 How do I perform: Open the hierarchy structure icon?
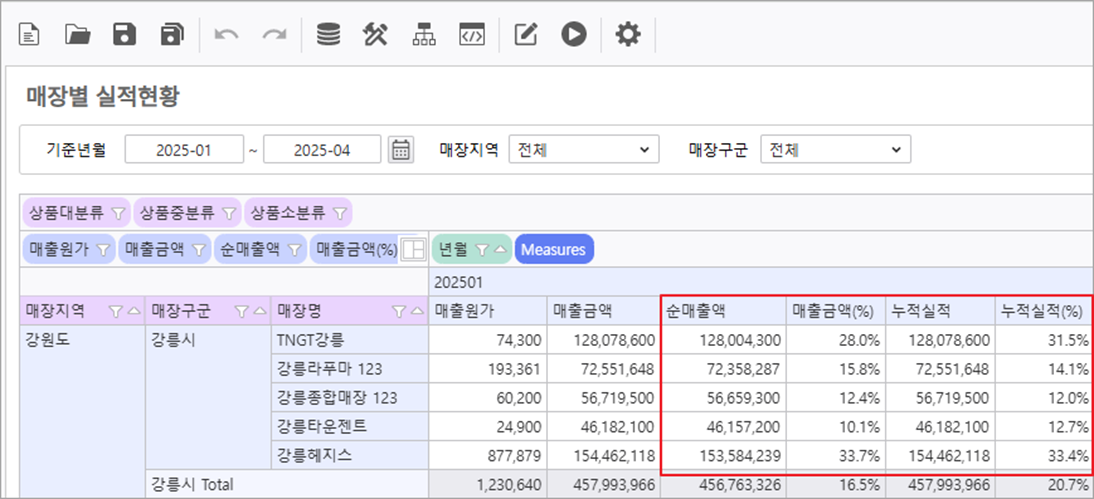click(423, 34)
